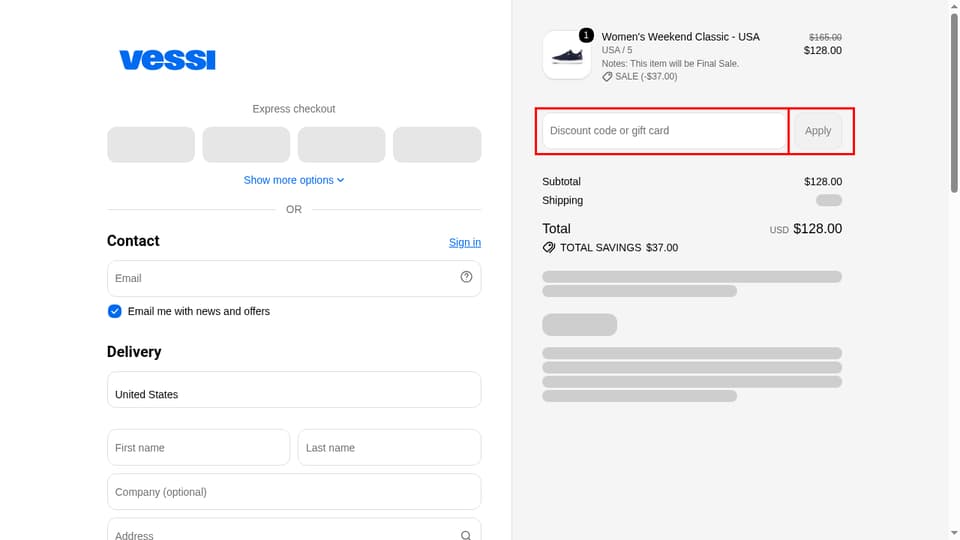
Task: Click the Subtotal $128.00 amount
Action: click(823, 181)
